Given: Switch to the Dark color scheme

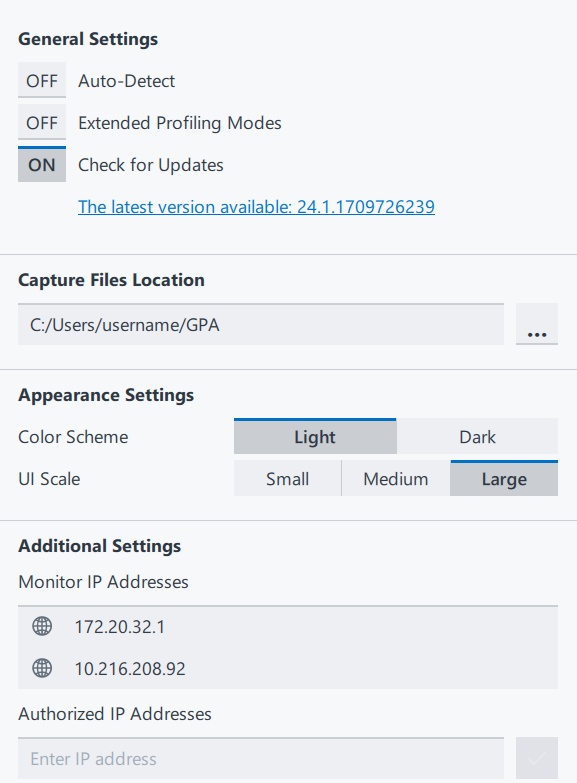Looking at the screenshot, I should pyautogui.click(x=477, y=436).
